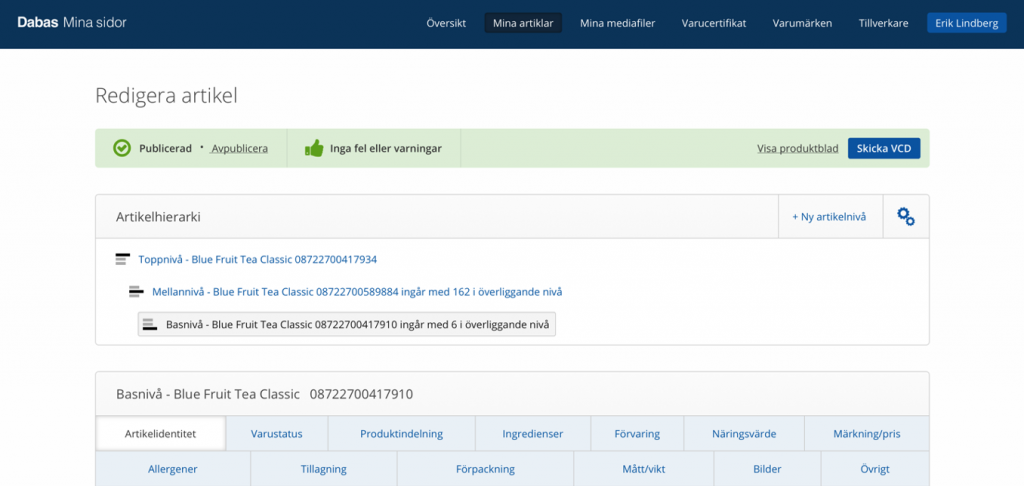Click the Basnivå - Blue Fruit Tea Classic section heading

pyautogui.click(x=264, y=394)
